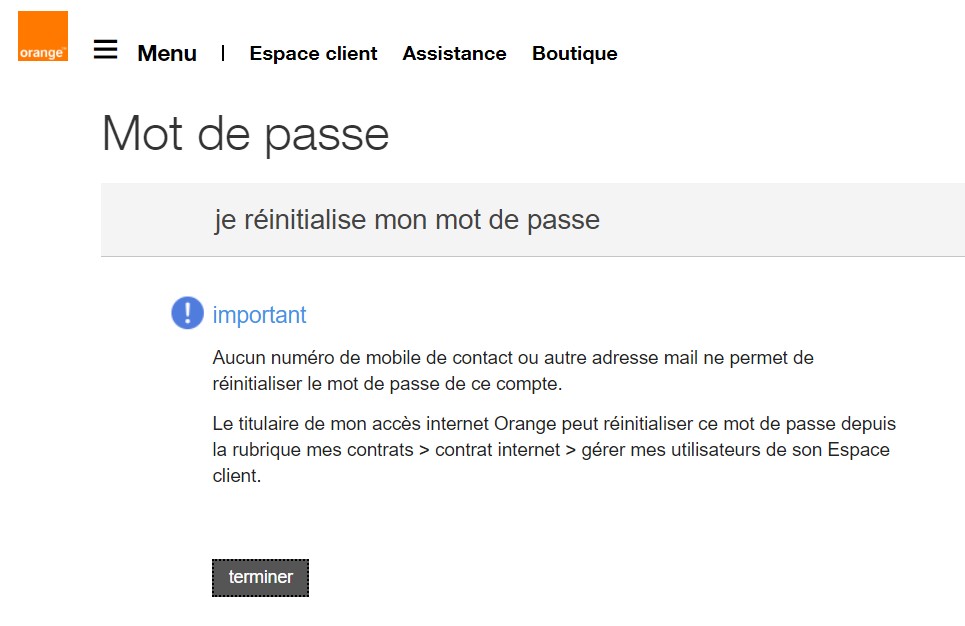Viewport: 965px width, 626px height.
Task: Open the hamburger menu icon
Action: pos(105,50)
